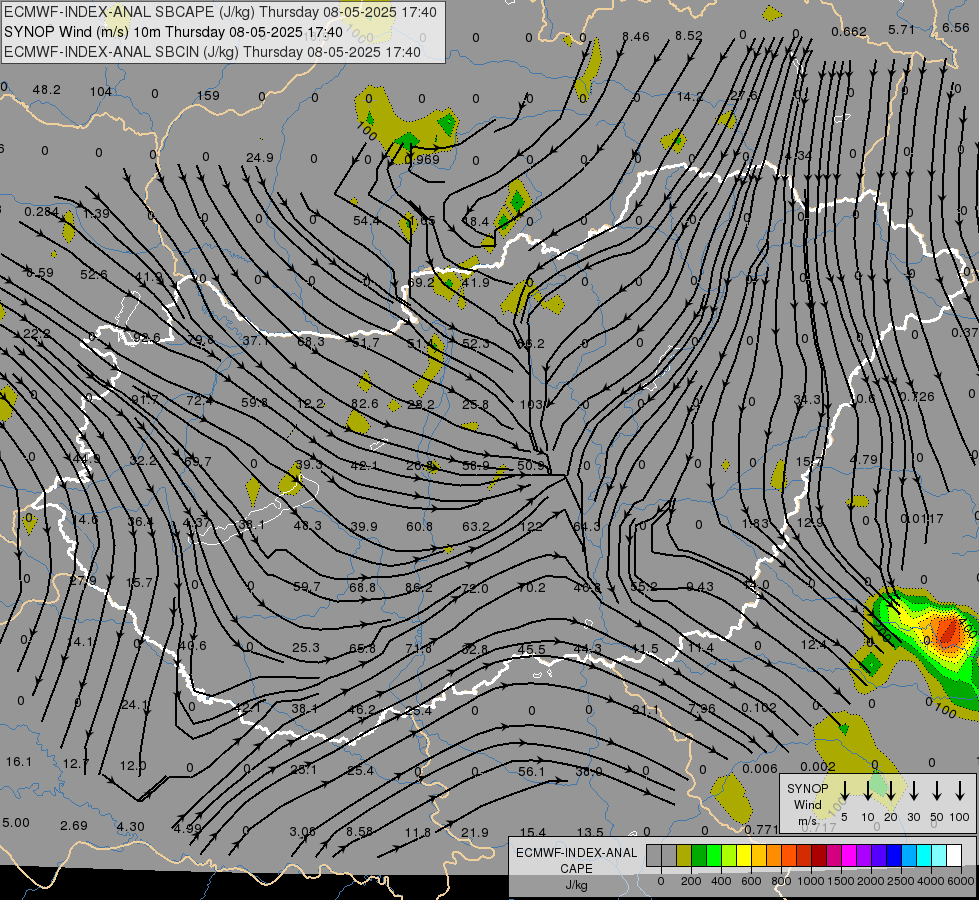Screen dimensions: 979x900
Task: Click the J/kg unit label in legend
Action: pyautogui.click(x=576, y=885)
